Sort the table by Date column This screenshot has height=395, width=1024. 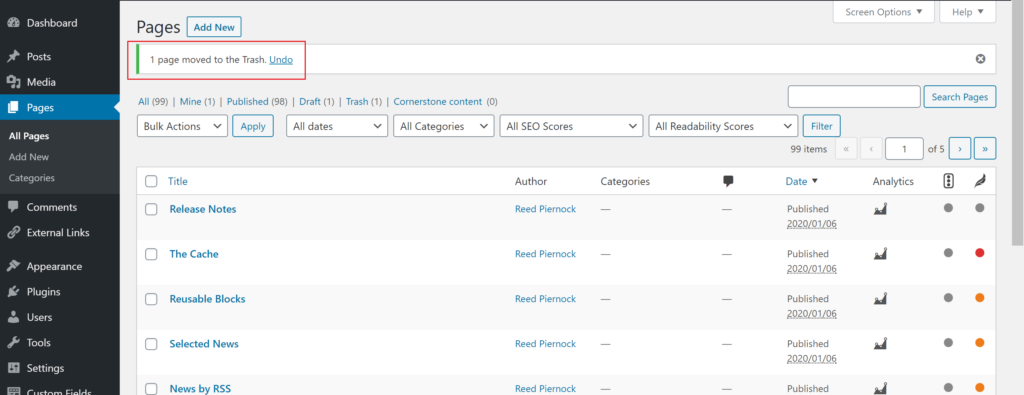coord(801,182)
